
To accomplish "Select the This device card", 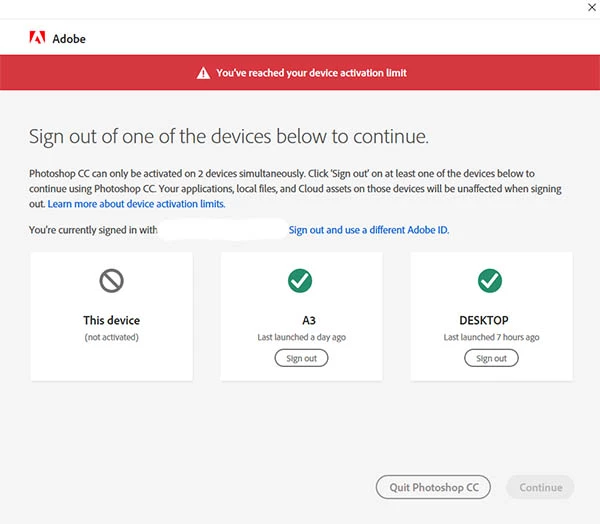I will pyautogui.click(x=111, y=316).
